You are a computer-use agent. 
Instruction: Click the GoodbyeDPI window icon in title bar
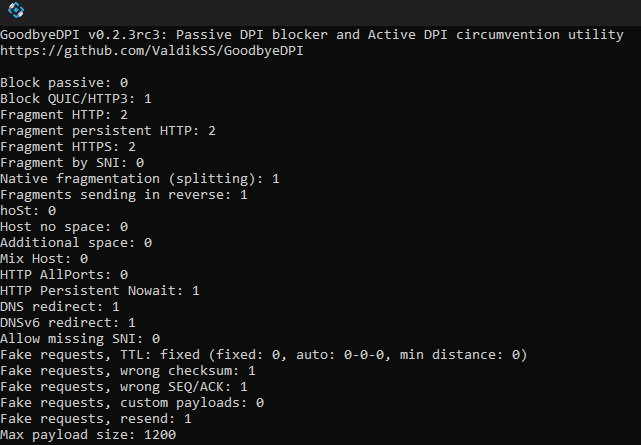click(x=16, y=10)
